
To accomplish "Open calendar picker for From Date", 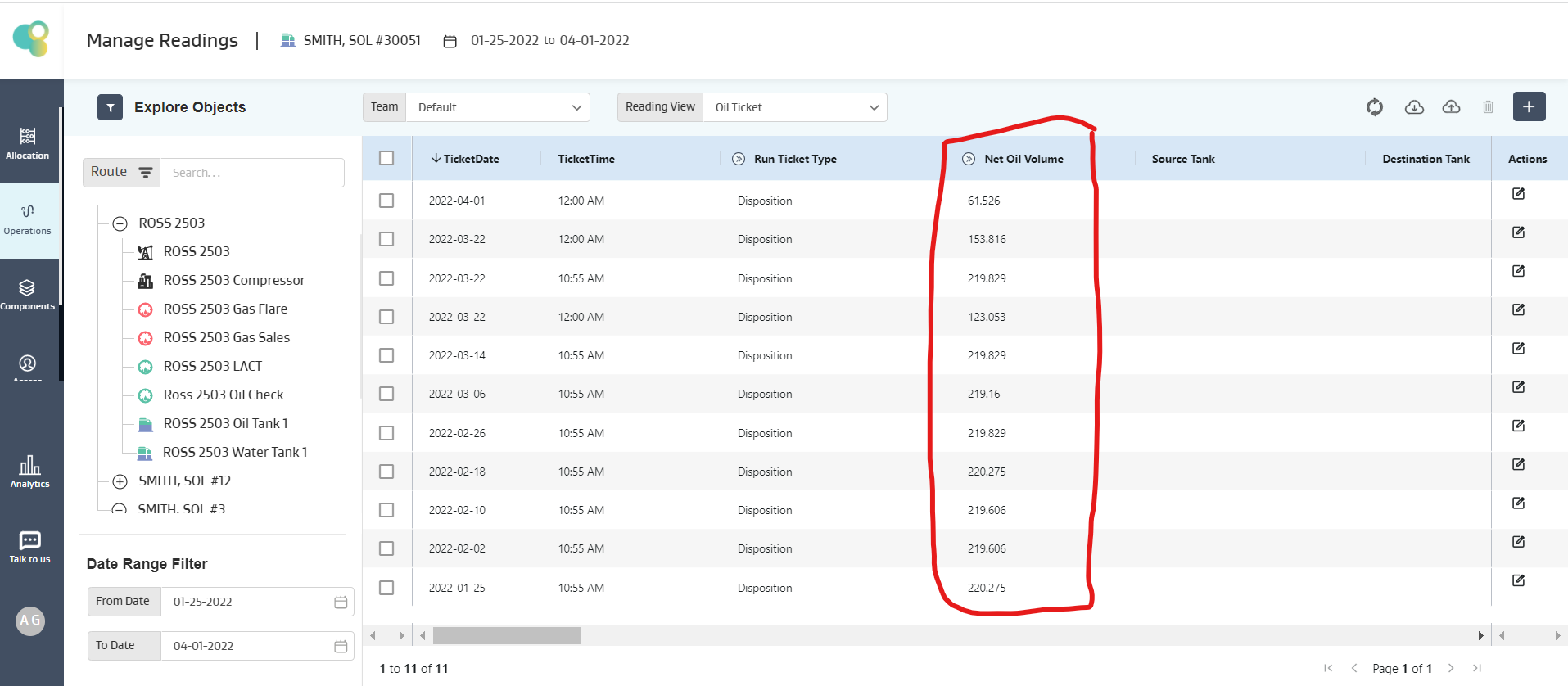I will coord(341,603).
